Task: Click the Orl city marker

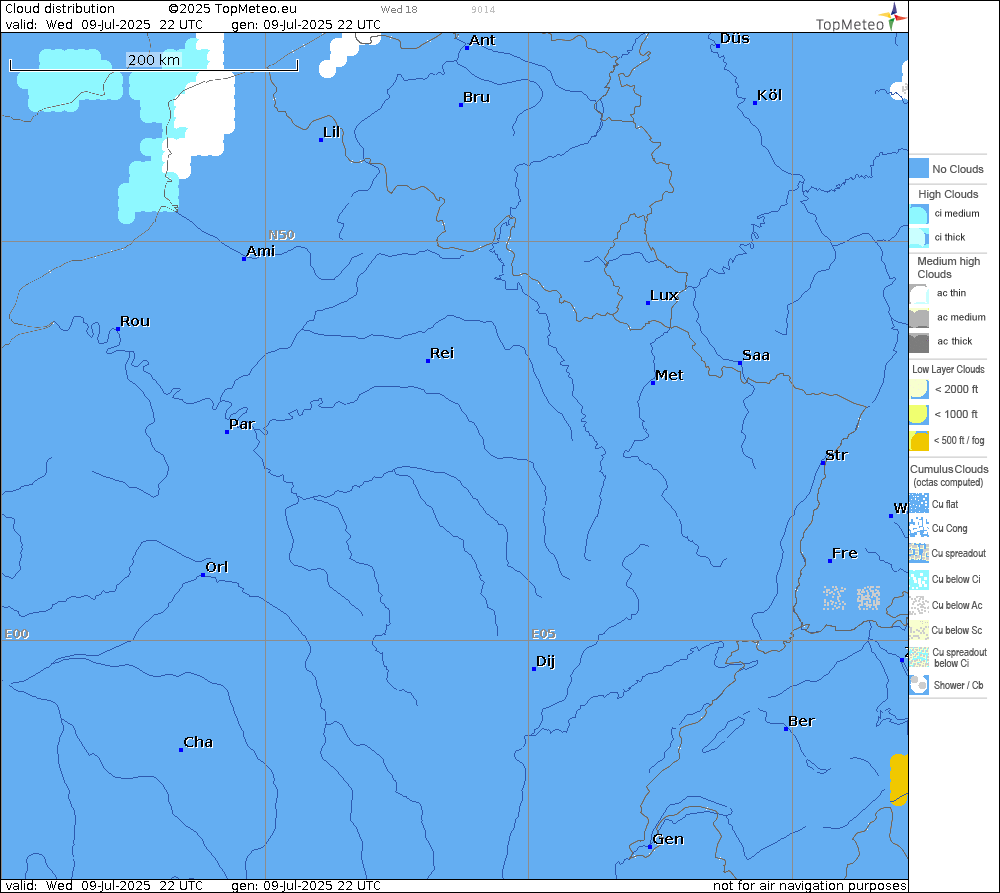Action: [x=203, y=575]
